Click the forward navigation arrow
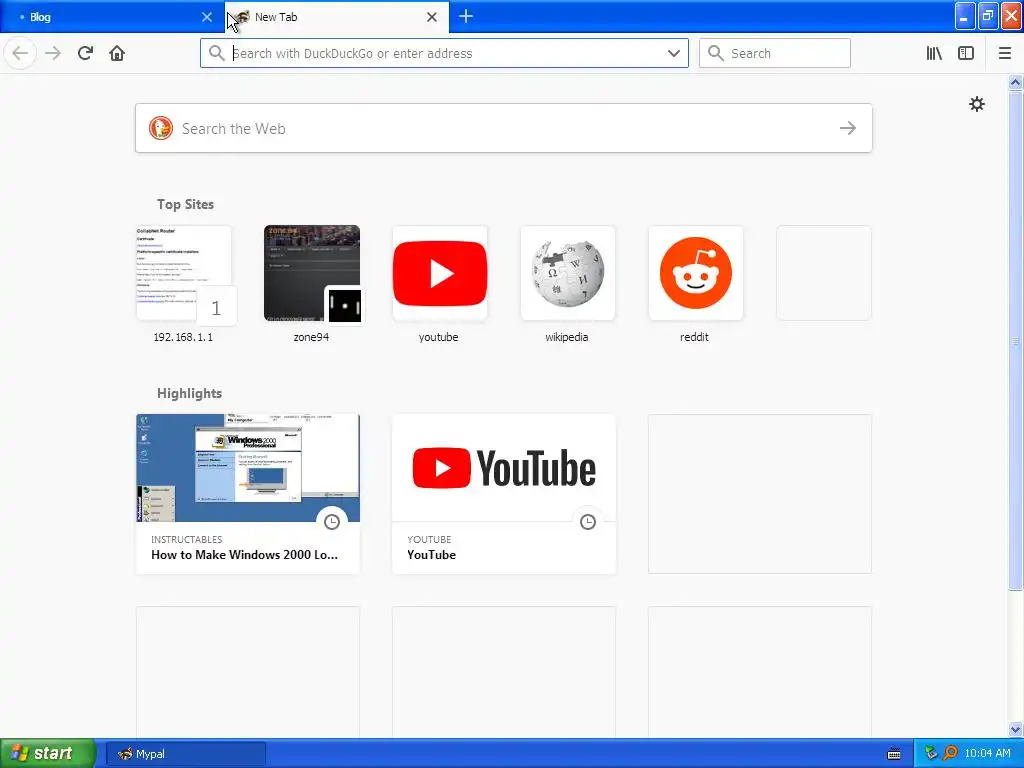The image size is (1024, 768). point(53,53)
